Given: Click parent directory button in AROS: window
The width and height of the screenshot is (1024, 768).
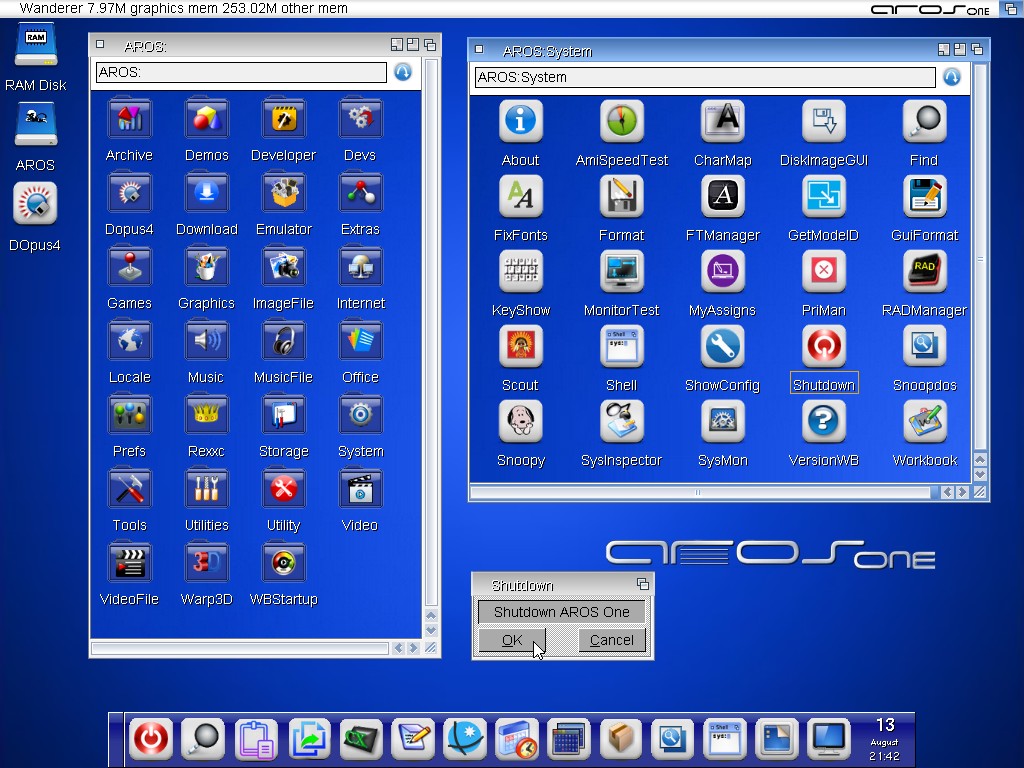Looking at the screenshot, I should (x=403, y=72).
